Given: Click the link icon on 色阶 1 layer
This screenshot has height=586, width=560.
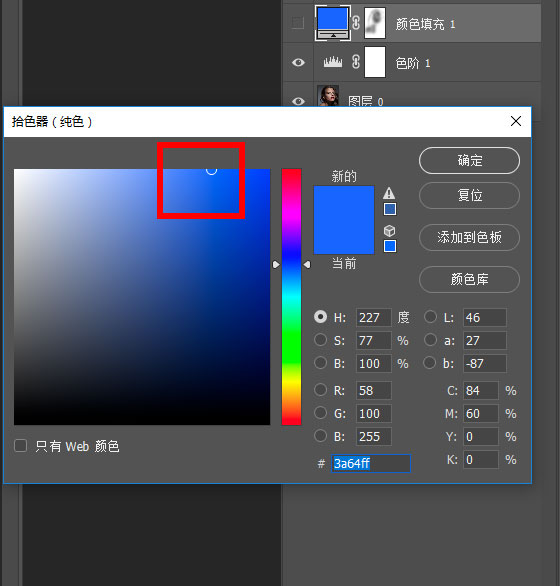Looking at the screenshot, I should pyautogui.click(x=356, y=62).
